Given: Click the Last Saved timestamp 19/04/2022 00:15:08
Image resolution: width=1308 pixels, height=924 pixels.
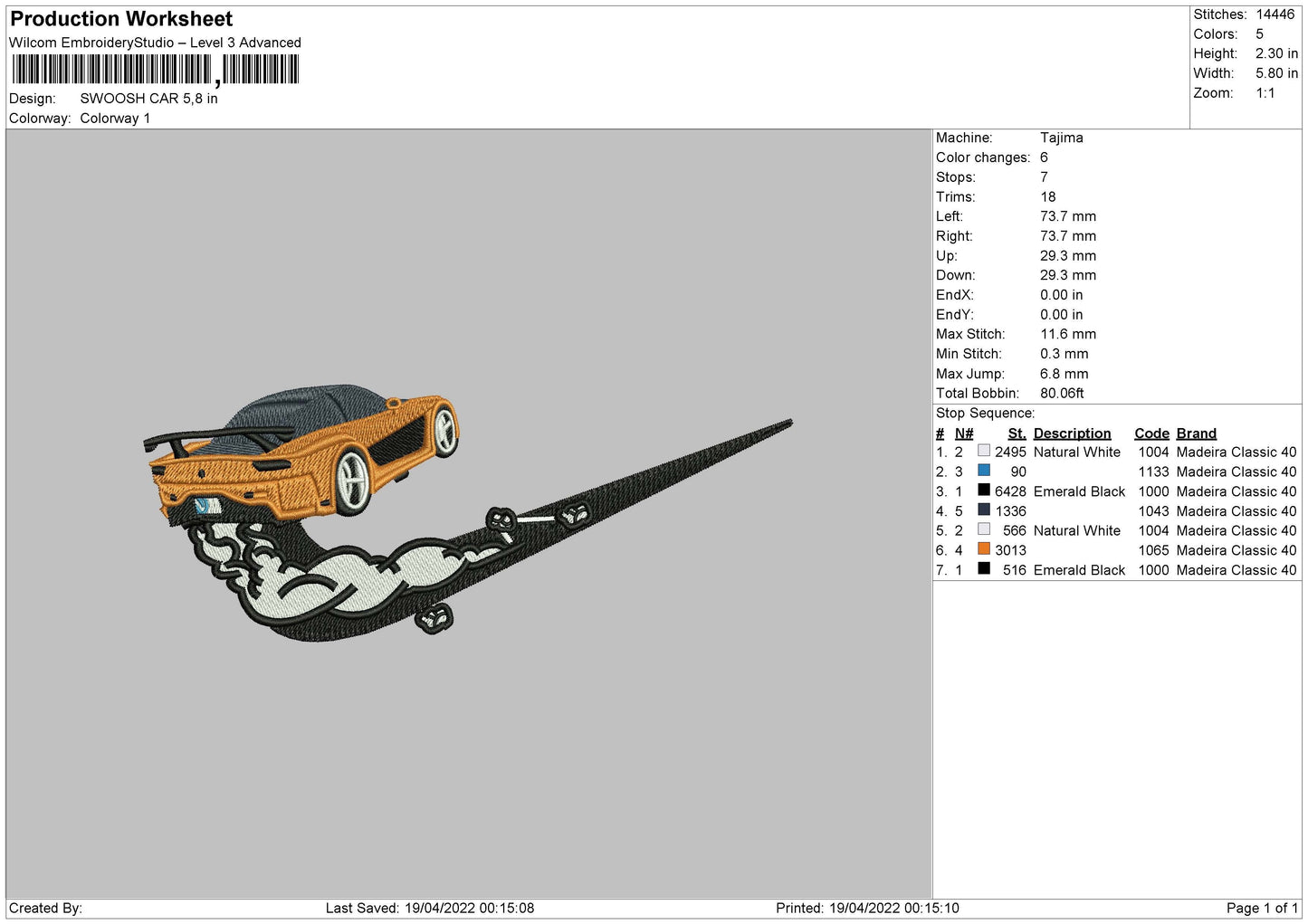Looking at the screenshot, I should (469, 909).
